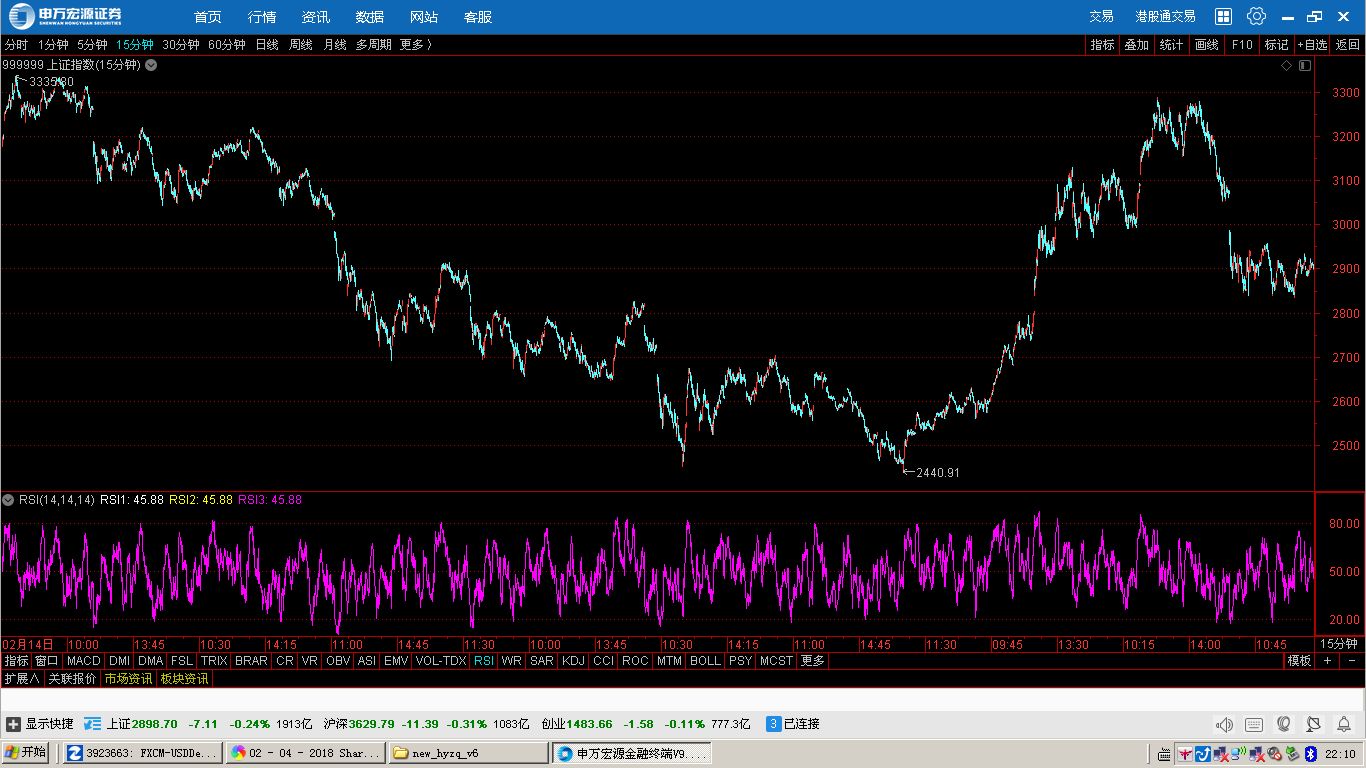Screen dimensions: 1366x768
Task: Open the 指标 menu in bottom indicator bar
Action: click(x=16, y=661)
